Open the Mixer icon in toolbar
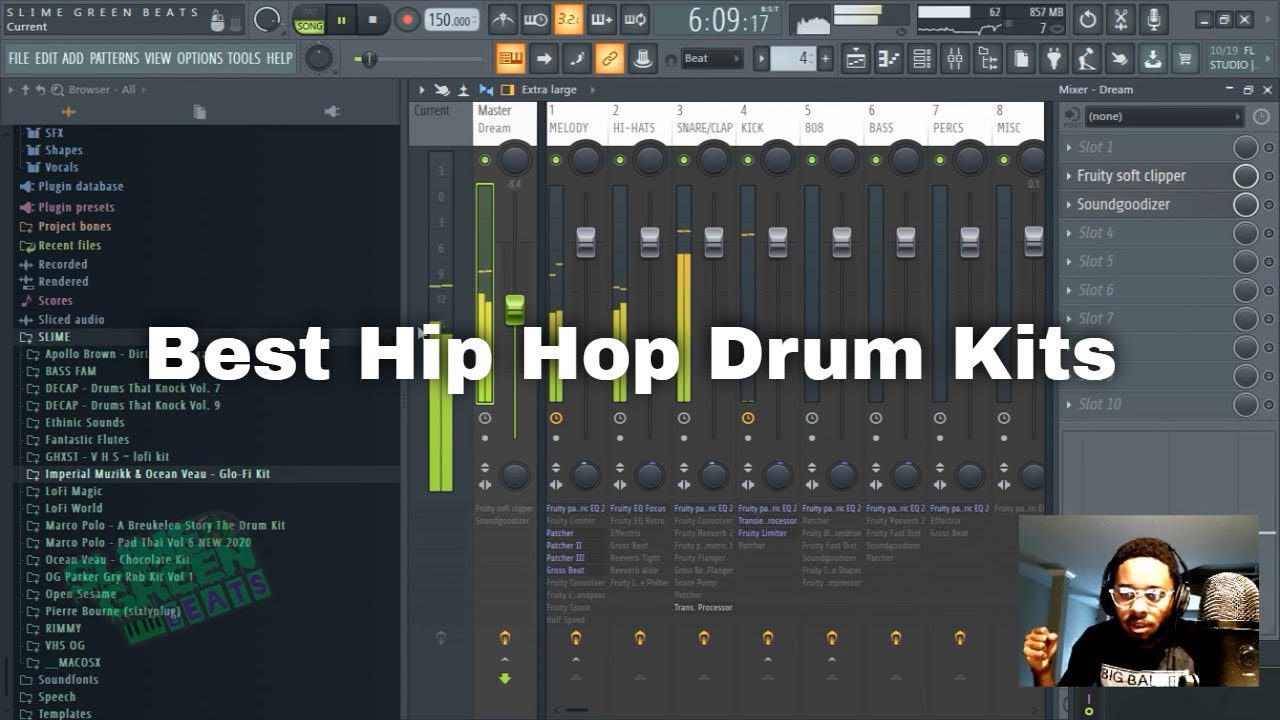Screen dimensions: 1280x720 pyautogui.click(x=954, y=58)
